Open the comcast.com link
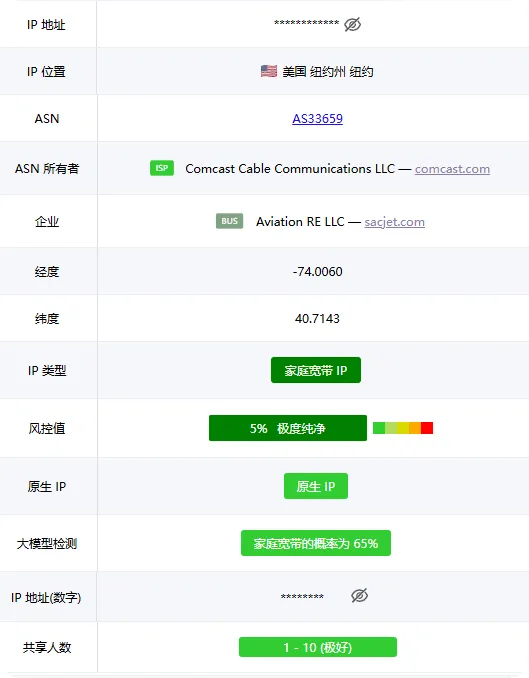Screen dimensions: 529x678 pos(452,169)
